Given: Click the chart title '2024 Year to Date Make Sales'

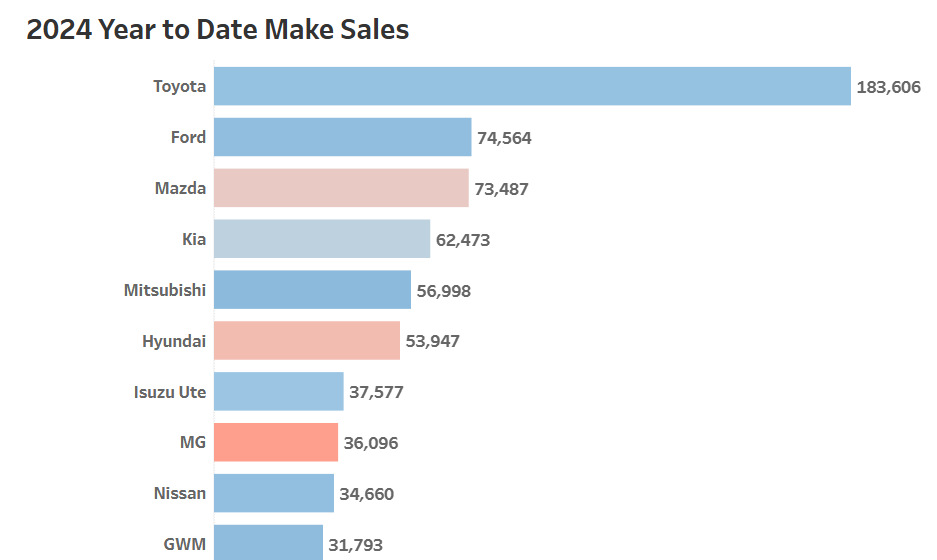Looking at the screenshot, I should click(217, 30).
